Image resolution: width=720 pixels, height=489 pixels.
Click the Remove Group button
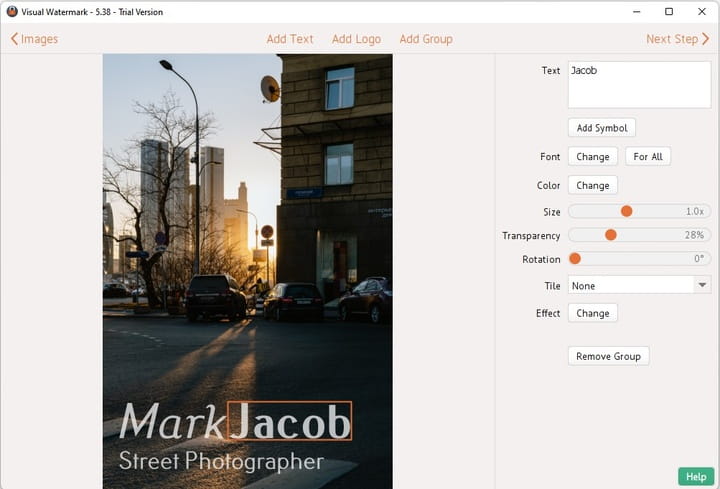(608, 356)
